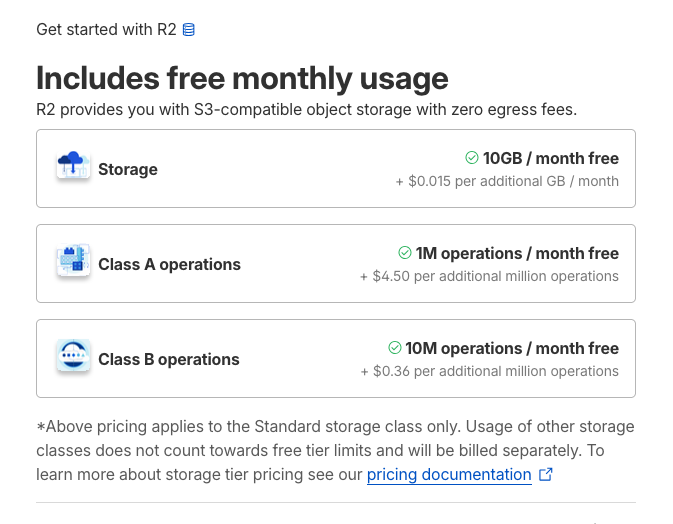
Task: Click the database icon beside "Get started with R2"
Action: click(x=189, y=29)
